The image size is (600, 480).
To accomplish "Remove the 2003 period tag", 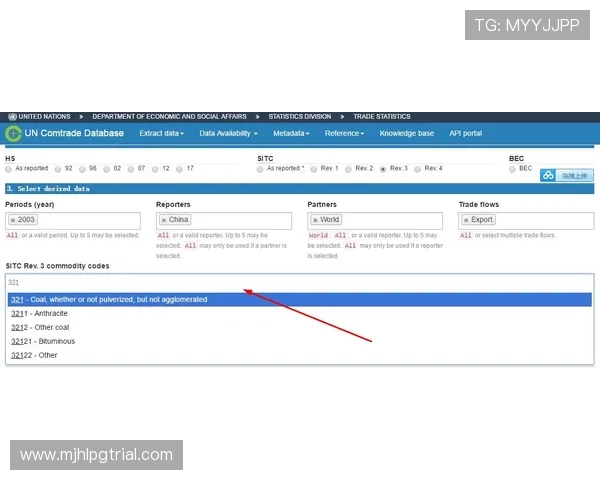I will tap(12, 220).
